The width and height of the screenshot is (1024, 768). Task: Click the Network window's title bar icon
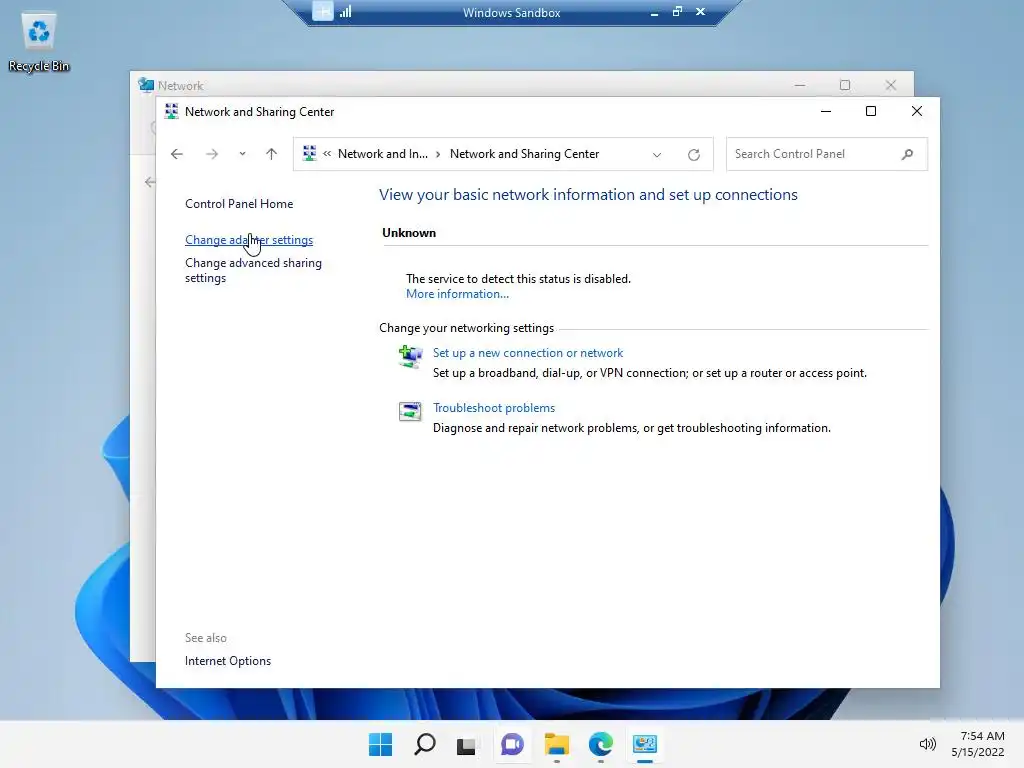pyautogui.click(x=146, y=85)
